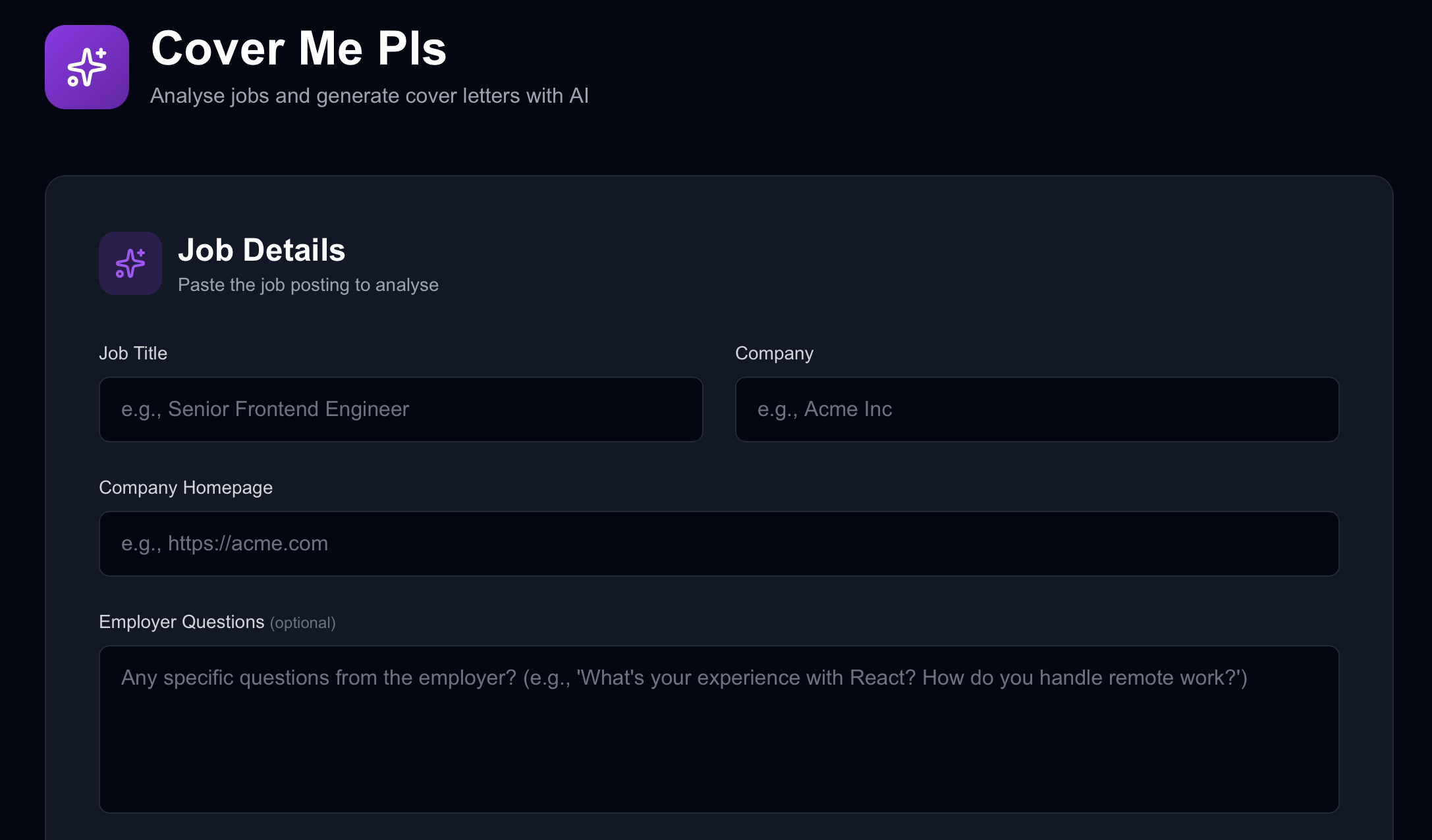Viewport: 1432px width, 840px height.
Task: Click the Company label
Action: tap(774, 353)
